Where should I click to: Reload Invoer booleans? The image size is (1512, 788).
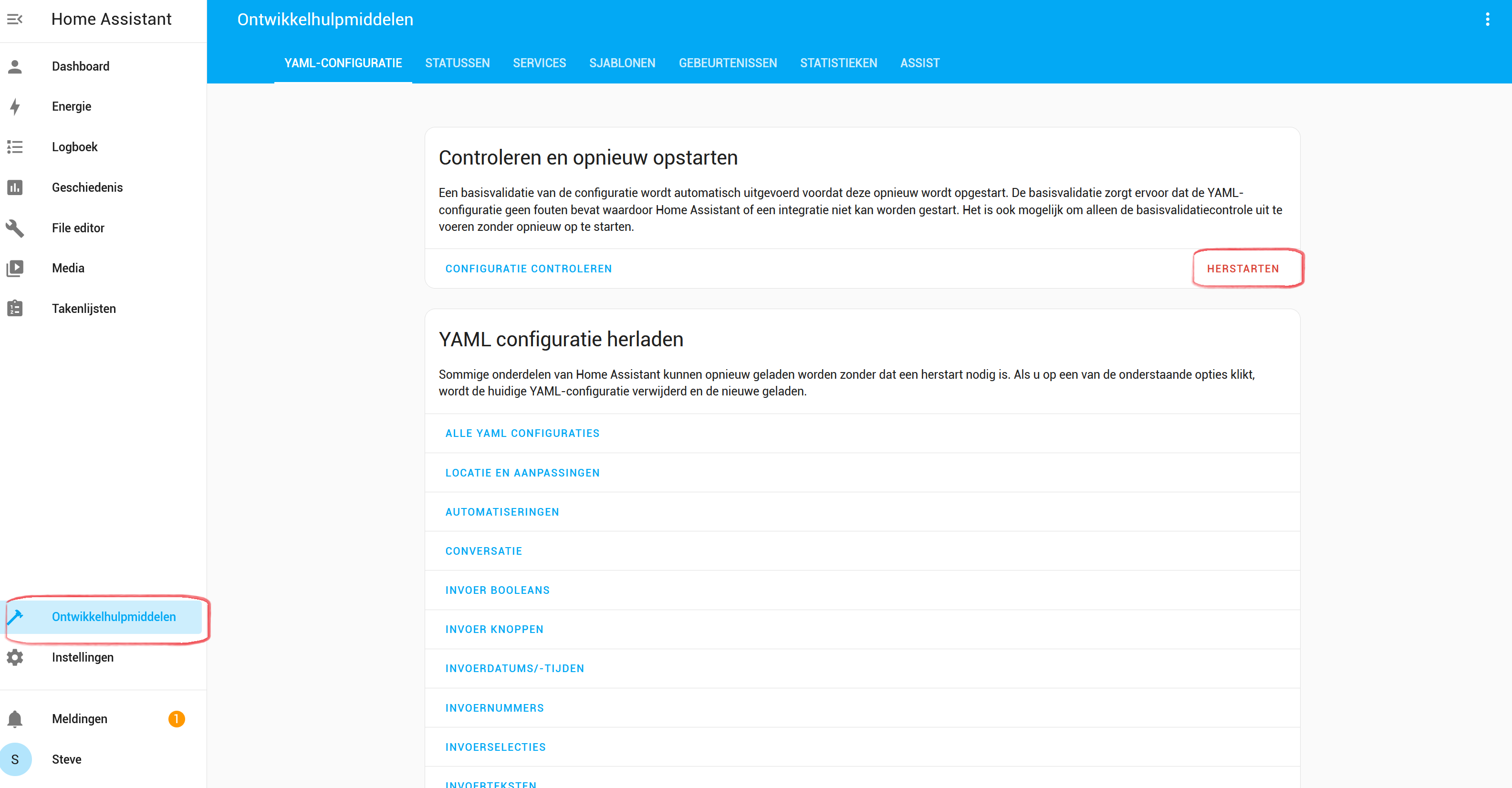[497, 590]
